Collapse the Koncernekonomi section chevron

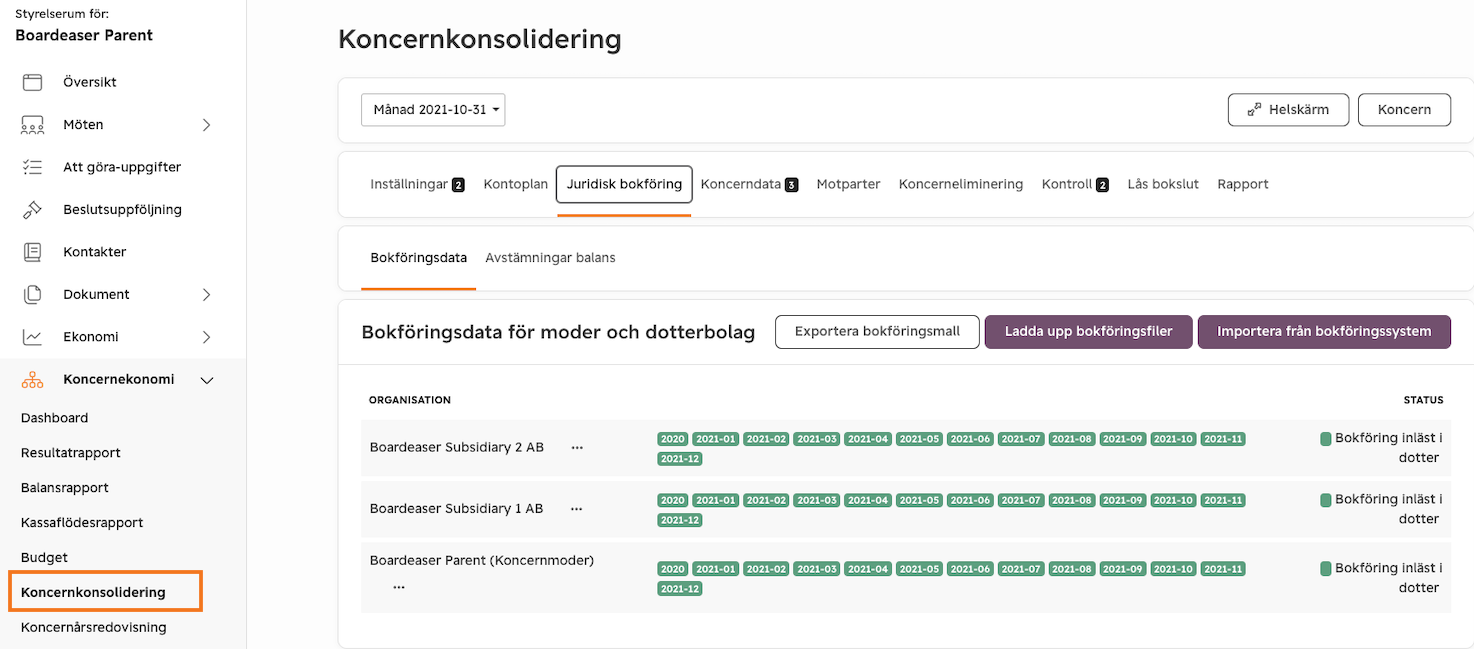[207, 380]
